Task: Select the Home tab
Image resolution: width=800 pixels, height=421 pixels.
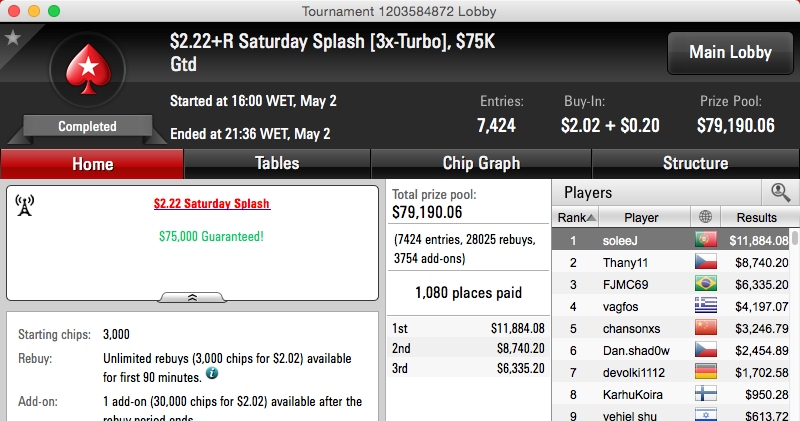Action: [x=92, y=164]
